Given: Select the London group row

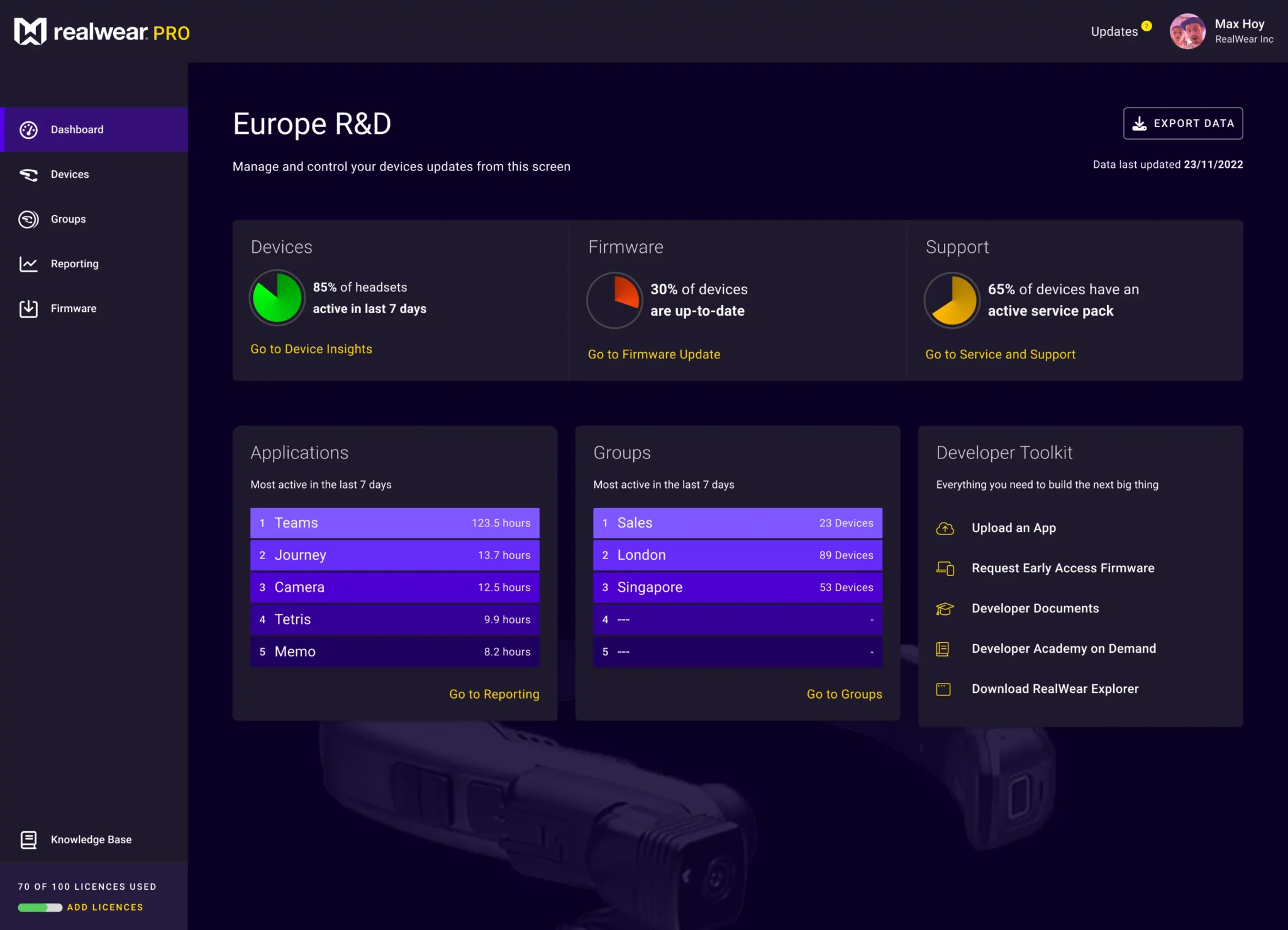Looking at the screenshot, I should coord(738,555).
